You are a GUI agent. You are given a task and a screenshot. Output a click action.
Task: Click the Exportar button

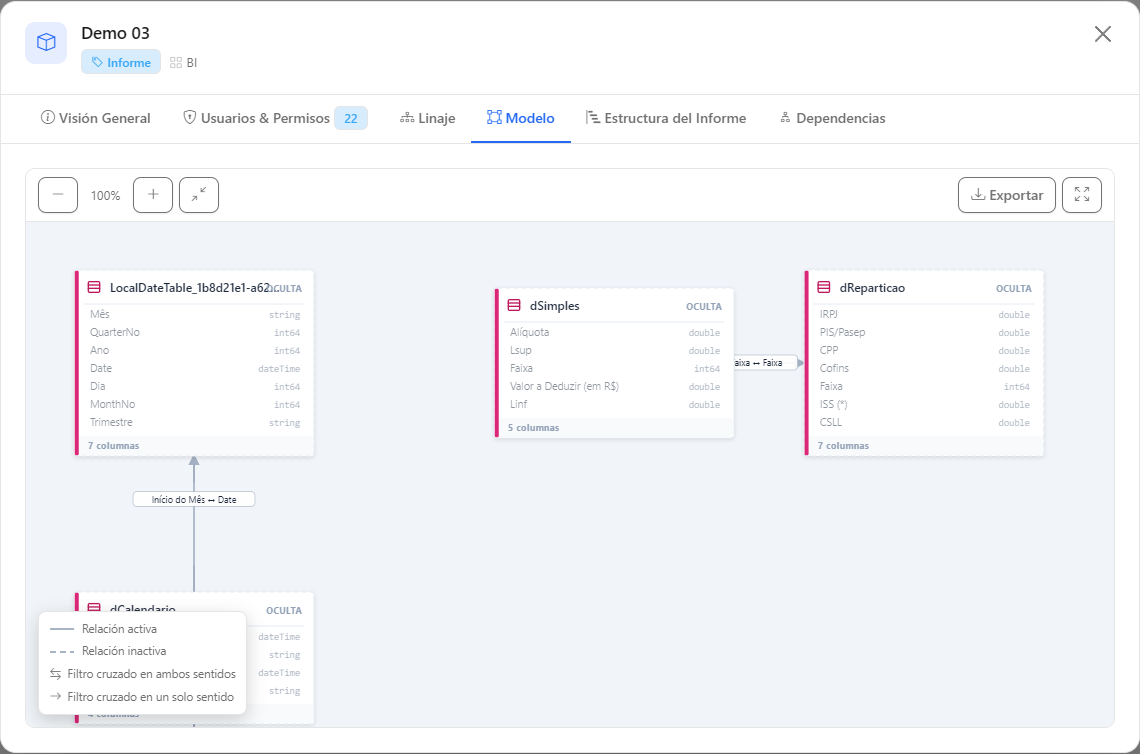pyautogui.click(x=1006, y=195)
